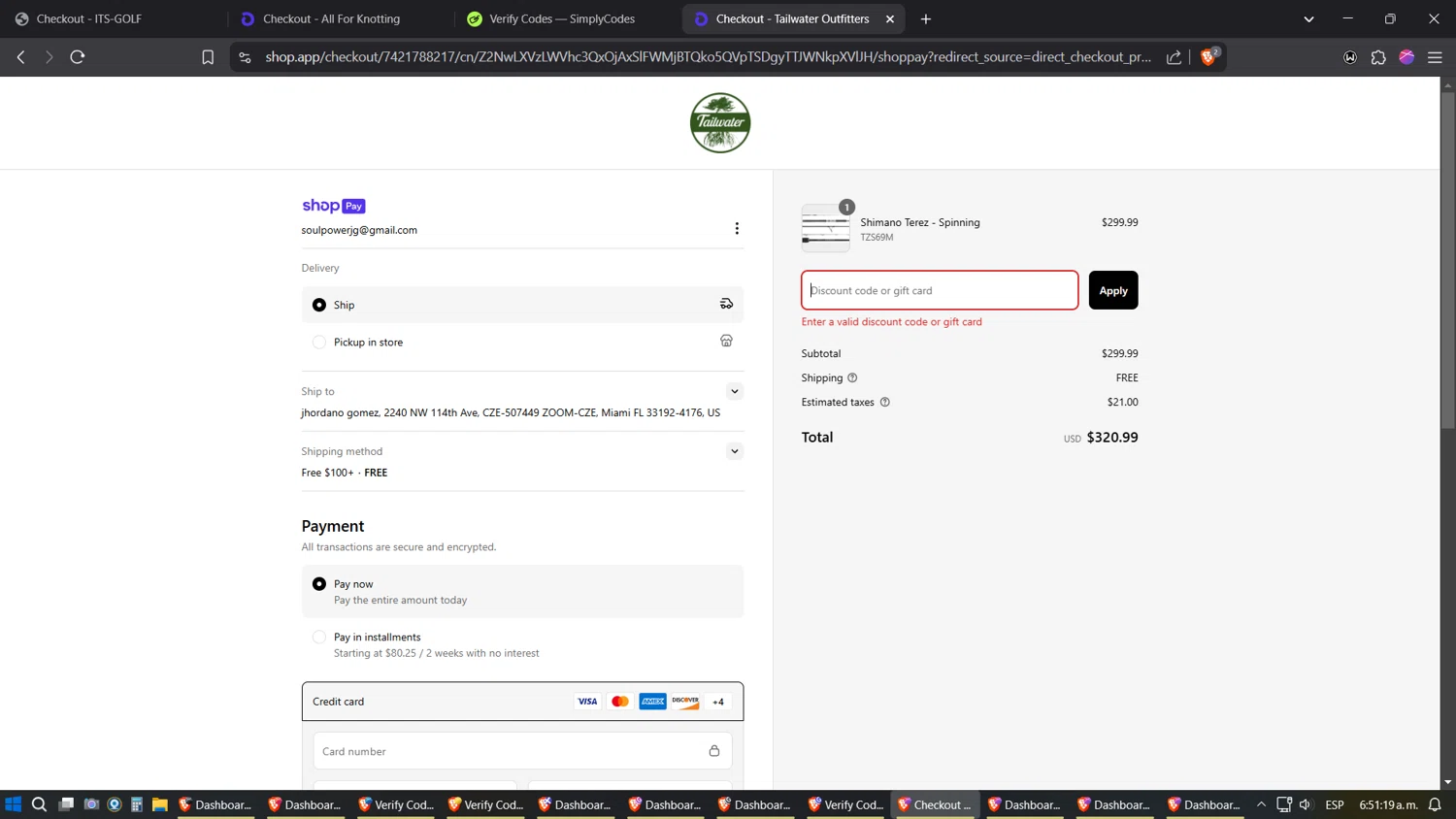Click the Shimano Terez - Spinning product name
The image size is (1456, 819).
pos(920,222)
